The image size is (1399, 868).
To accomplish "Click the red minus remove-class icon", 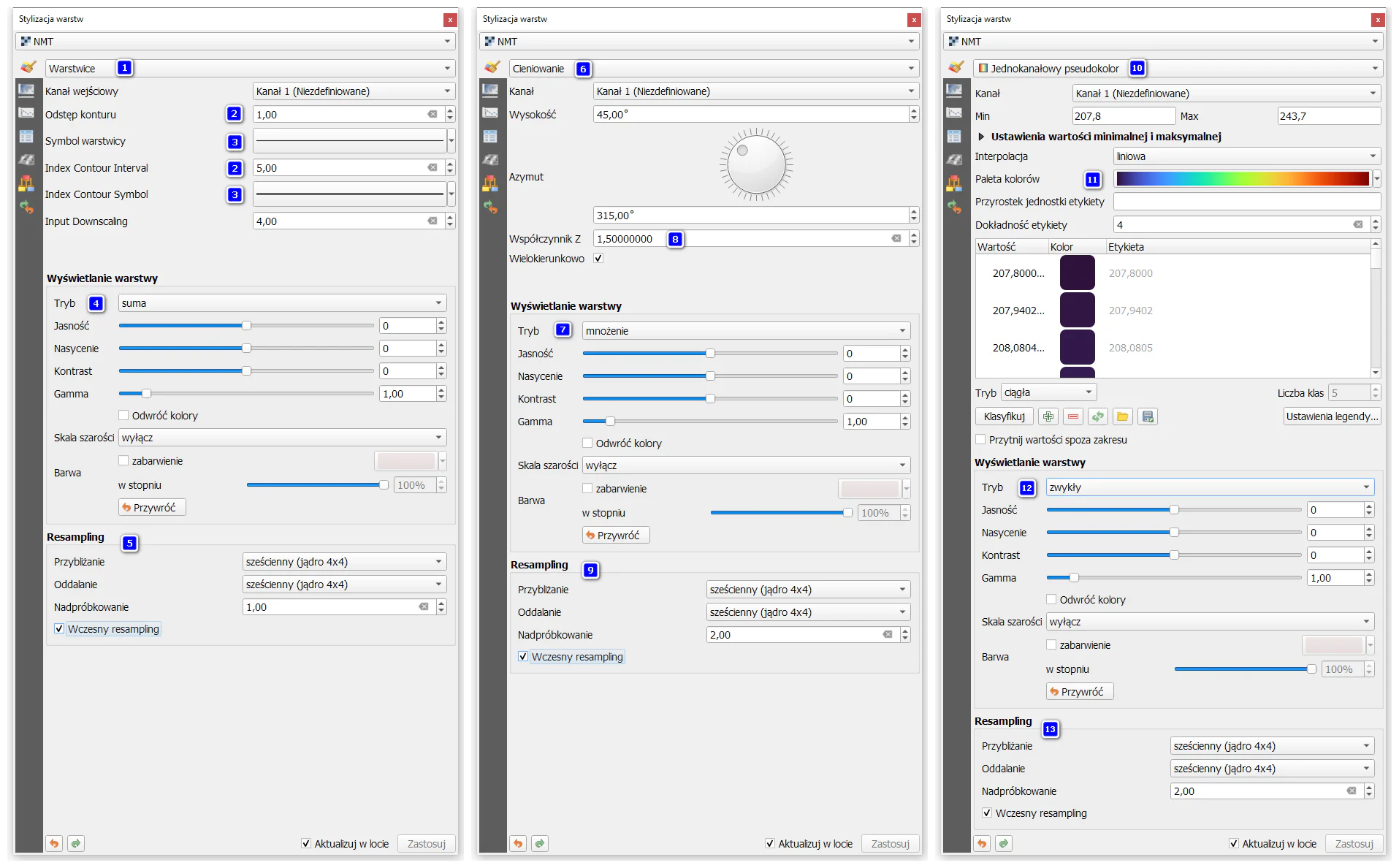I will (1073, 416).
